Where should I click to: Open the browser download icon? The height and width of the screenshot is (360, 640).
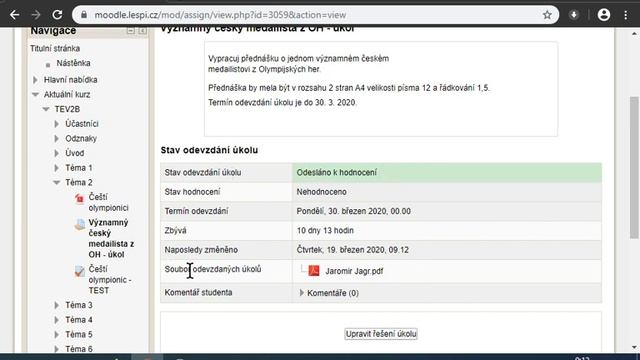pyautogui.click(x=573, y=15)
